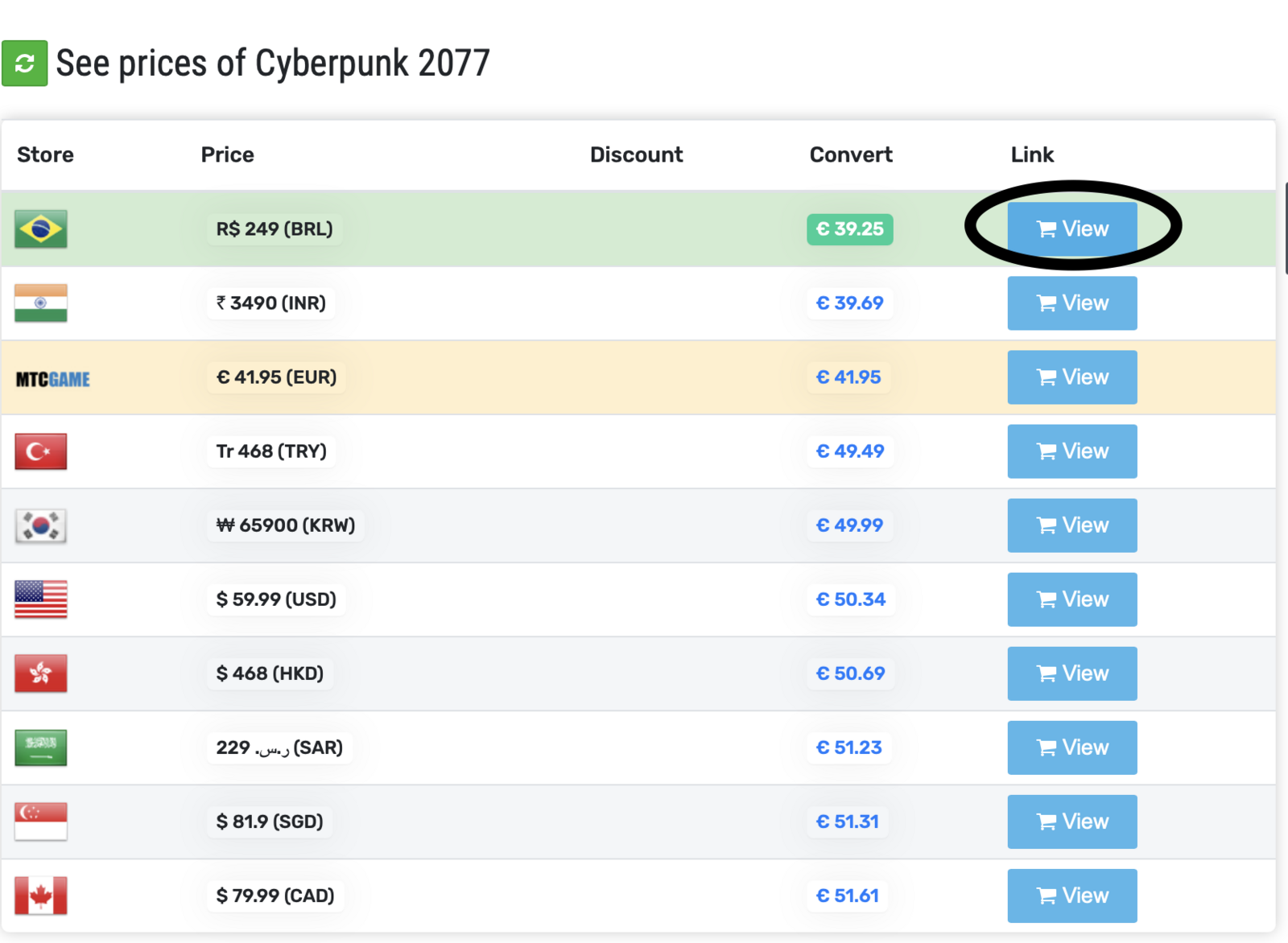Click the Link column header

tap(1032, 154)
